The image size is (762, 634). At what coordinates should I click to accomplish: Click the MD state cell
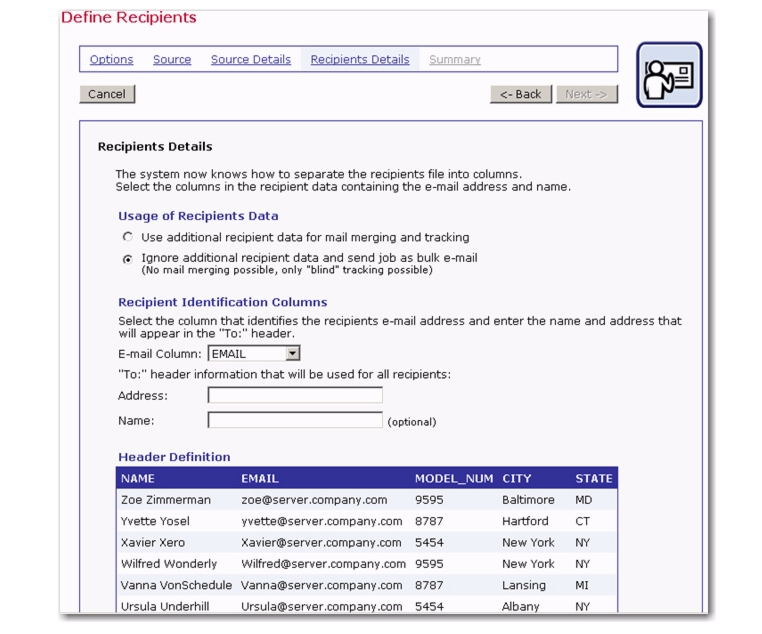(x=584, y=500)
